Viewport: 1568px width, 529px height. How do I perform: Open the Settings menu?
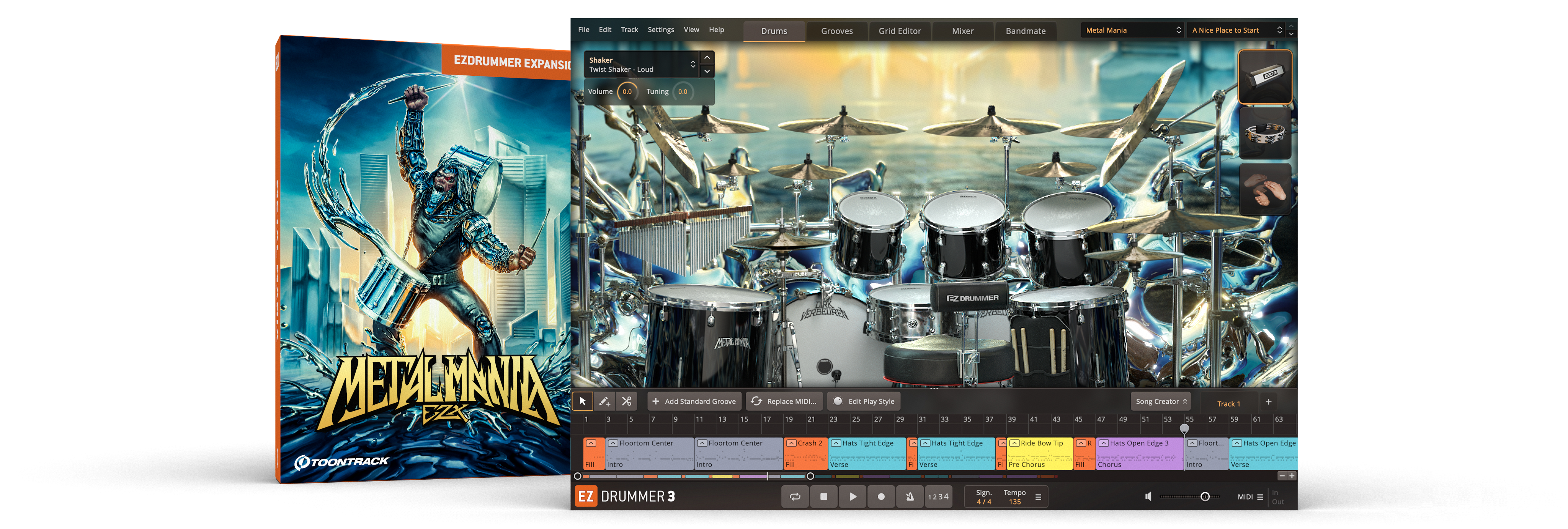(660, 30)
